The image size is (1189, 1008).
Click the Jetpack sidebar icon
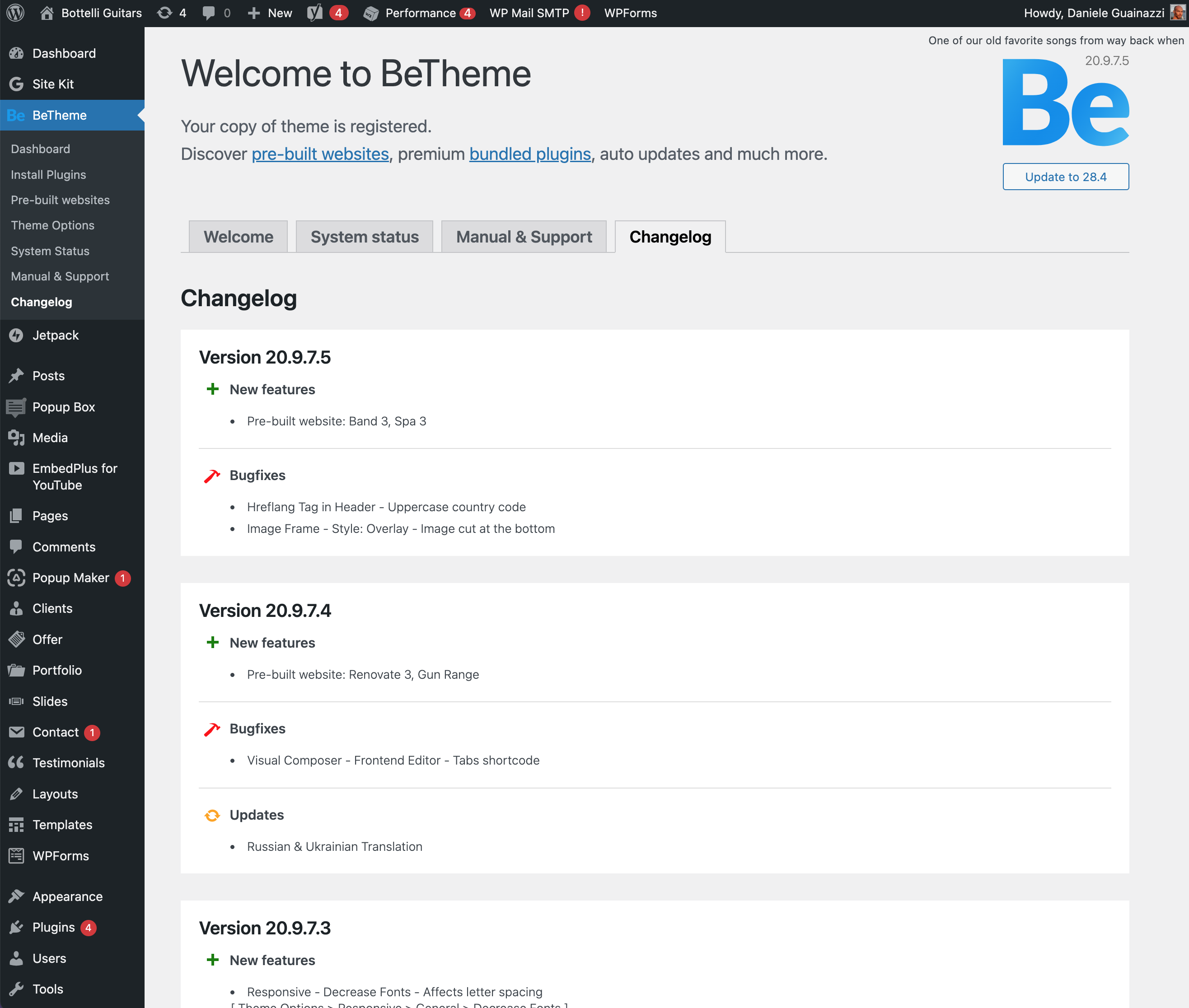pyautogui.click(x=16, y=336)
